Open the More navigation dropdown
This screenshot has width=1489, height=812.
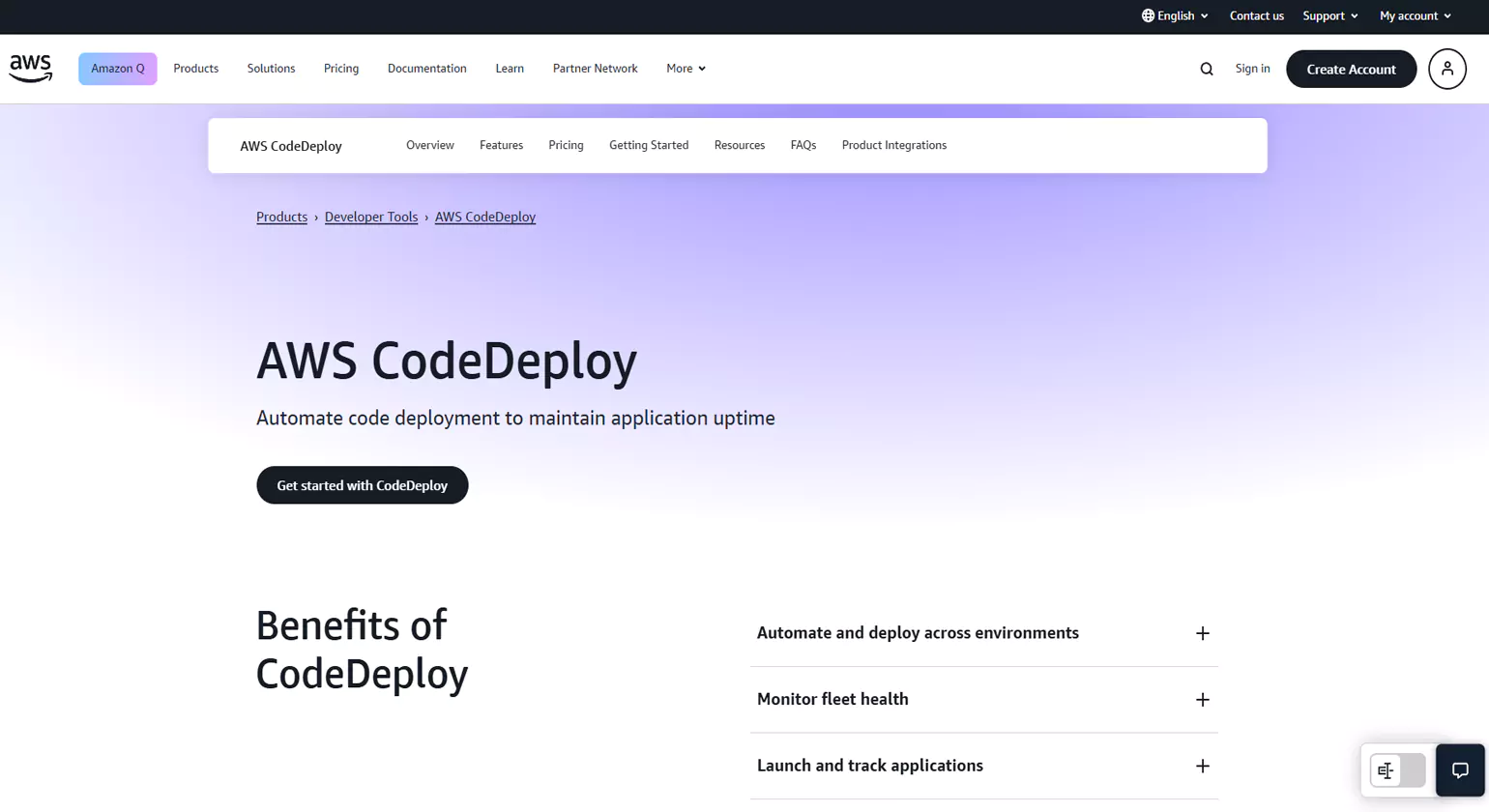(686, 68)
